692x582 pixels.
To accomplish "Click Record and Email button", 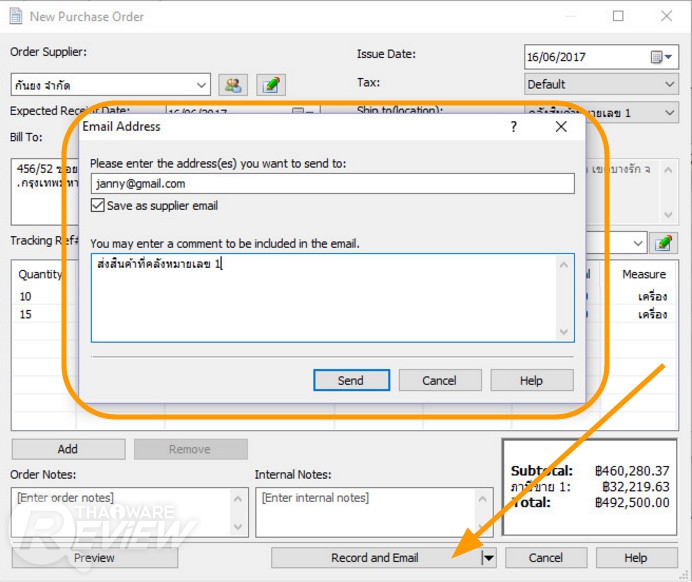I will coord(376,558).
